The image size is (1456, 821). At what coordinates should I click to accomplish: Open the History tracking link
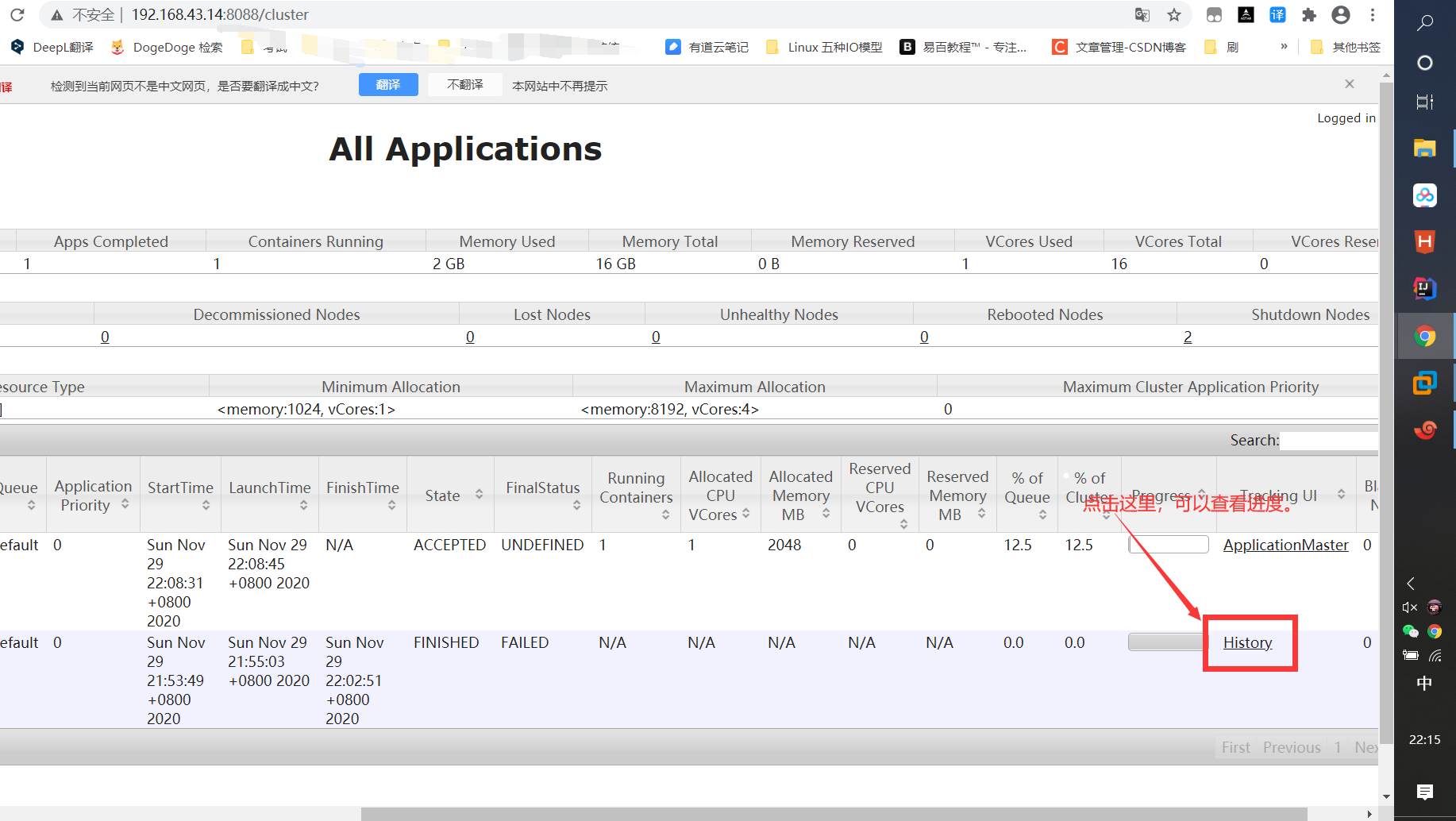[x=1247, y=642]
